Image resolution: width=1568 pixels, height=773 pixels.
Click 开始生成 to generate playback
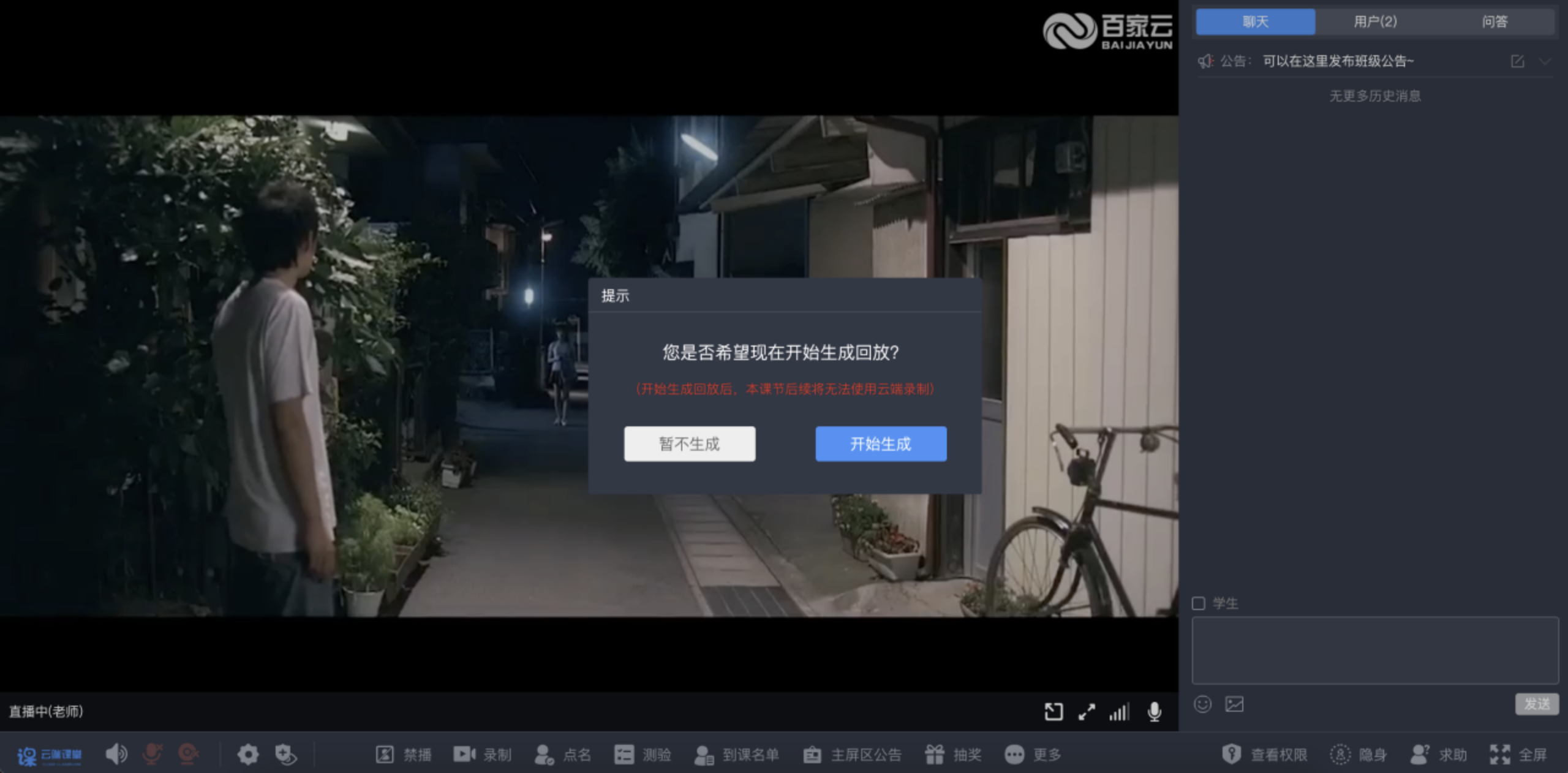tap(881, 444)
